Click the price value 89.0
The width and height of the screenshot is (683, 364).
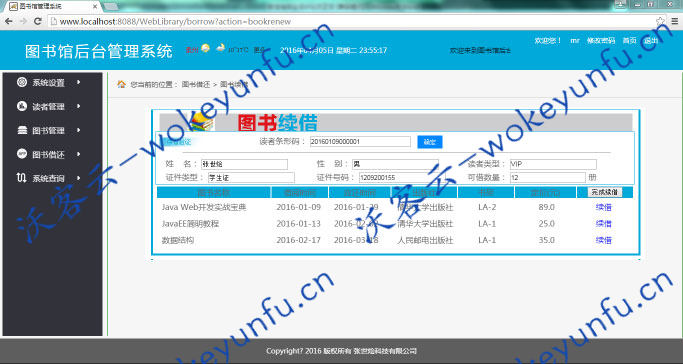[546, 207]
